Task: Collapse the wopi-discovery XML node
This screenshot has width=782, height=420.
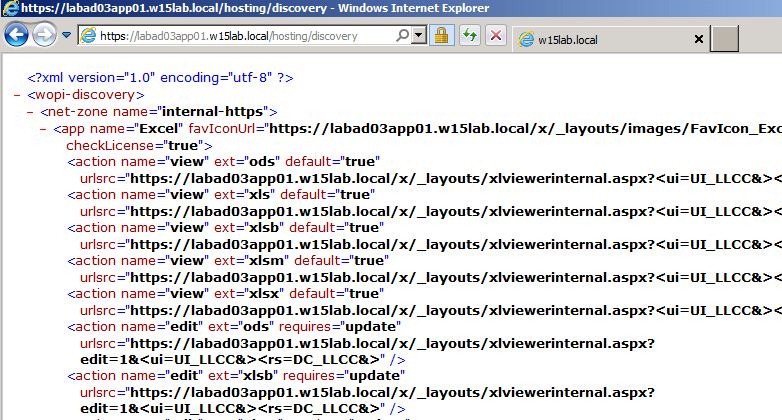Action: (x=17, y=95)
